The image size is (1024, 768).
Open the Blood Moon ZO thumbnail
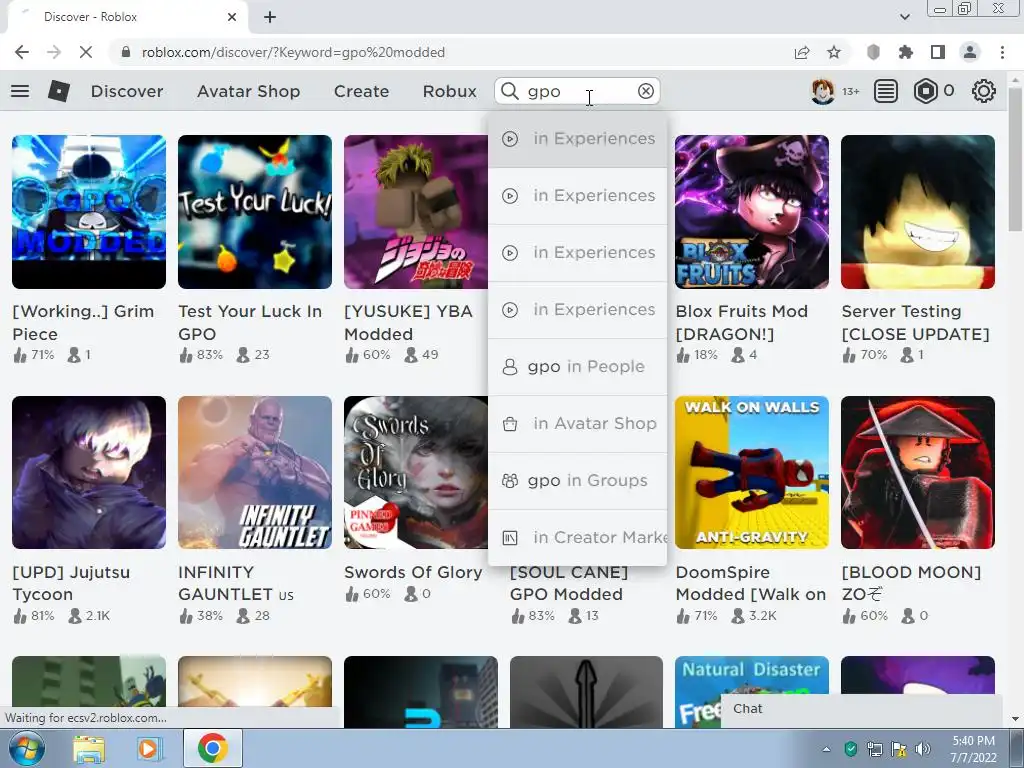[918, 472]
